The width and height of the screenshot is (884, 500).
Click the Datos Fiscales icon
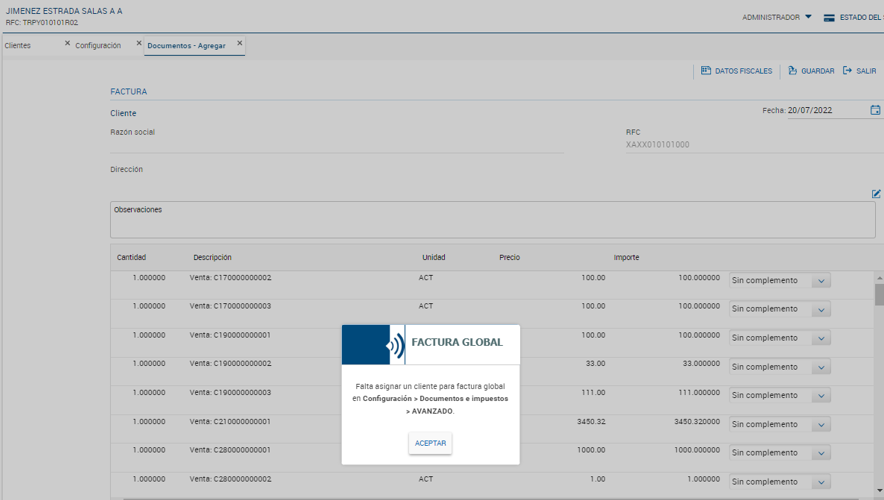pos(706,71)
